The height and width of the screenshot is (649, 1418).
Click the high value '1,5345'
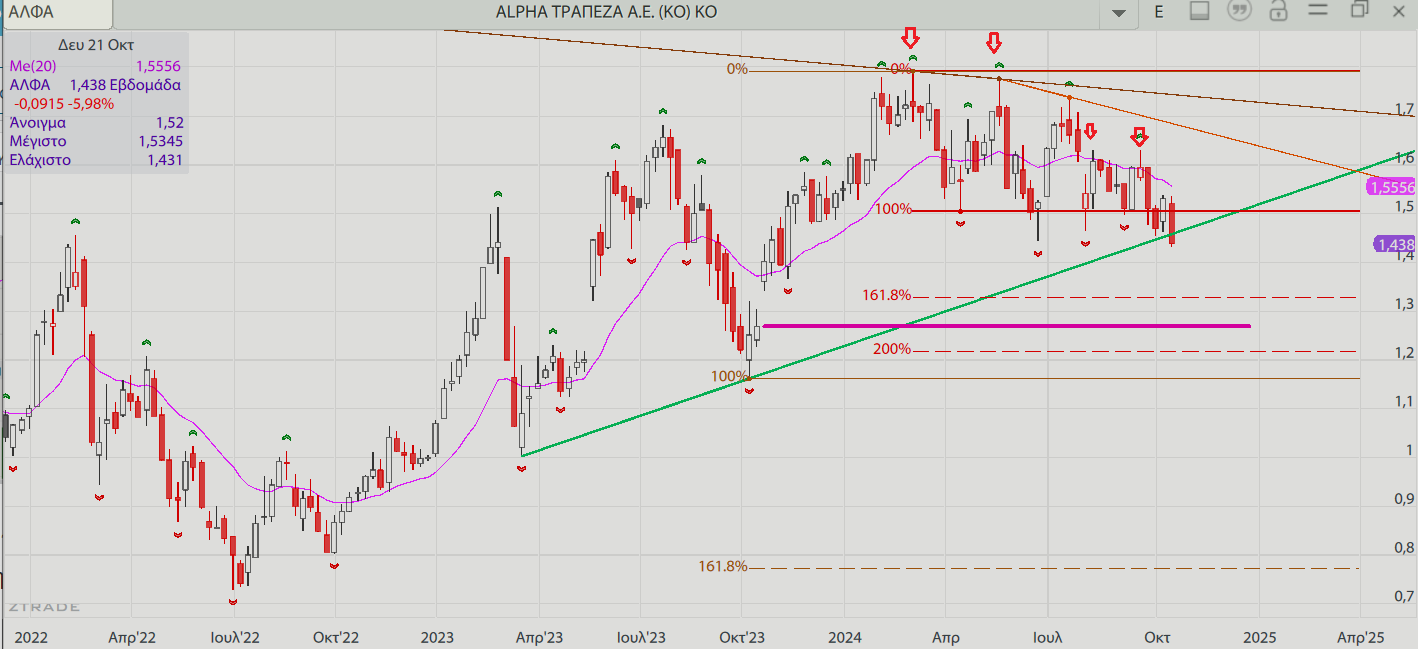pyautogui.click(x=160, y=141)
